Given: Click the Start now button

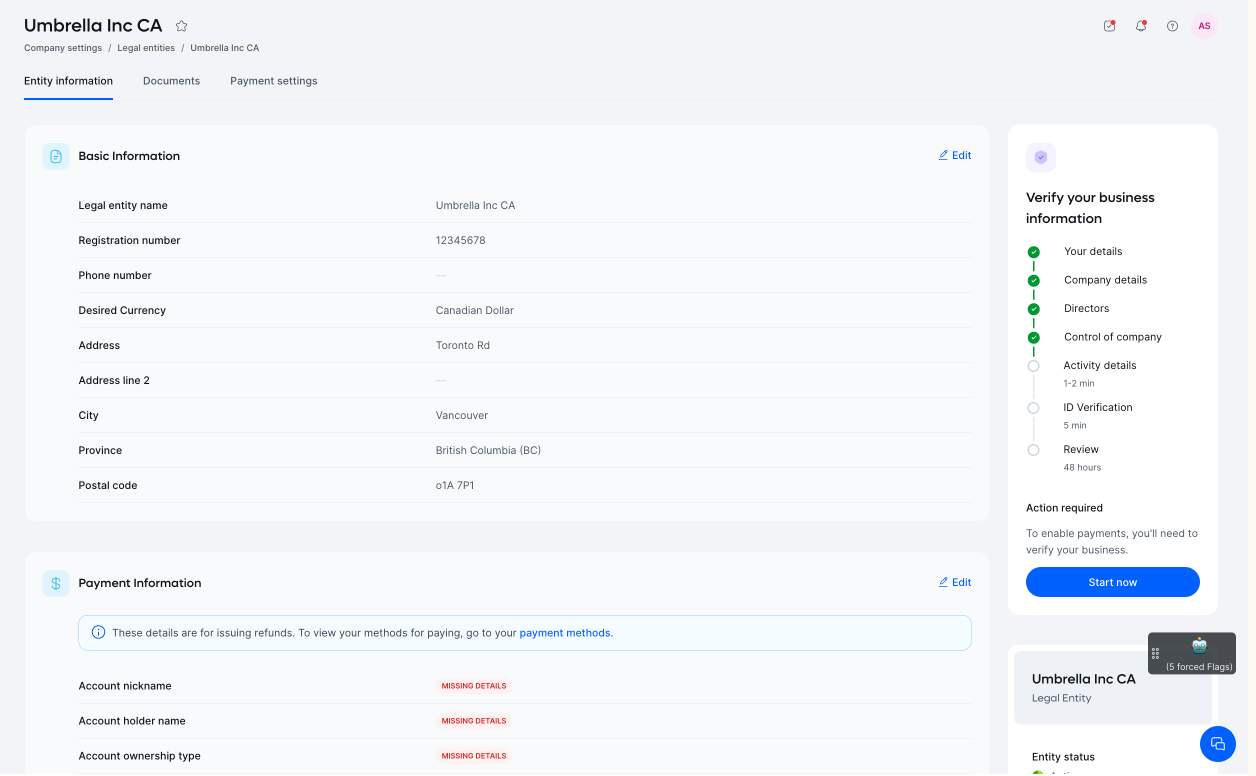Looking at the screenshot, I should pyautogui.click(x=1113, y=582).
